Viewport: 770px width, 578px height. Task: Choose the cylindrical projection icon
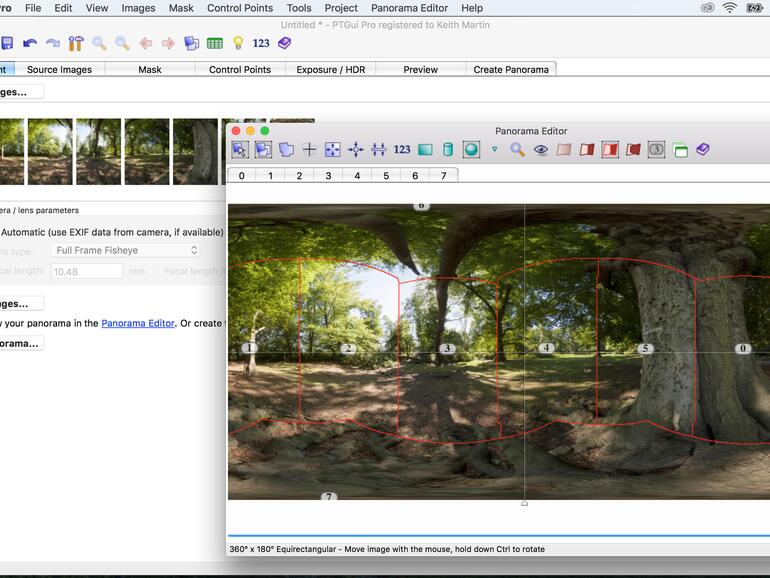tap(448, 150)
